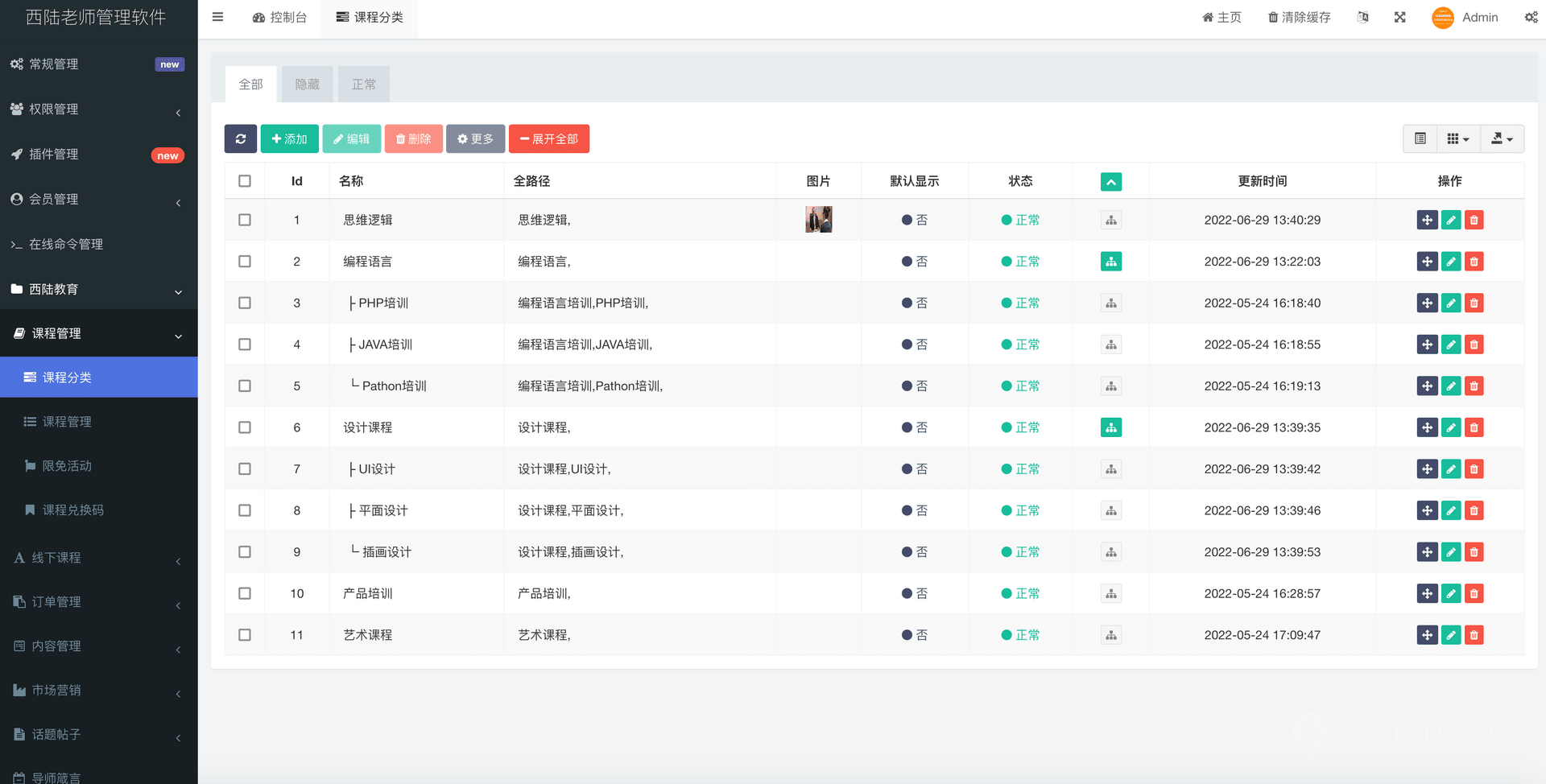1546x784 pixels.
Task: Click drag-sort icon for 设计课程 row
Action: coord(1427,427)
